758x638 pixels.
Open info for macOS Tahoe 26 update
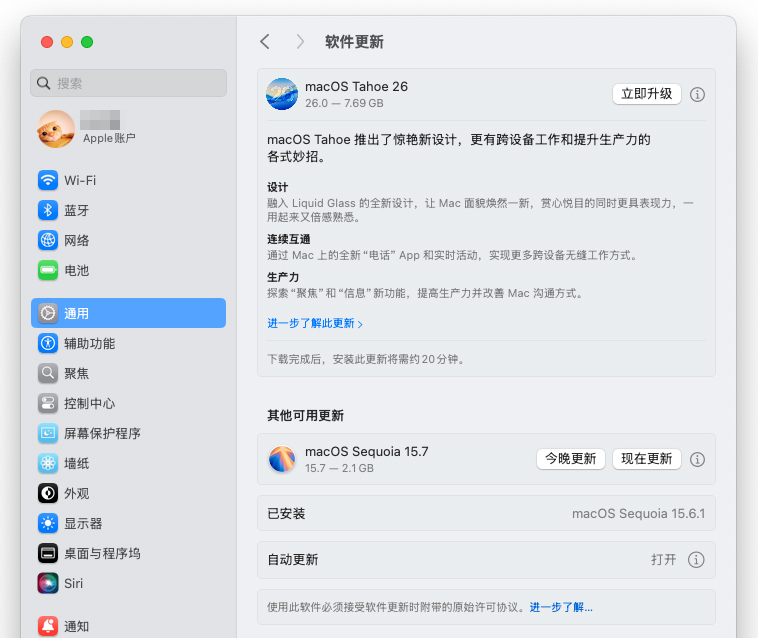pos(697,94)
